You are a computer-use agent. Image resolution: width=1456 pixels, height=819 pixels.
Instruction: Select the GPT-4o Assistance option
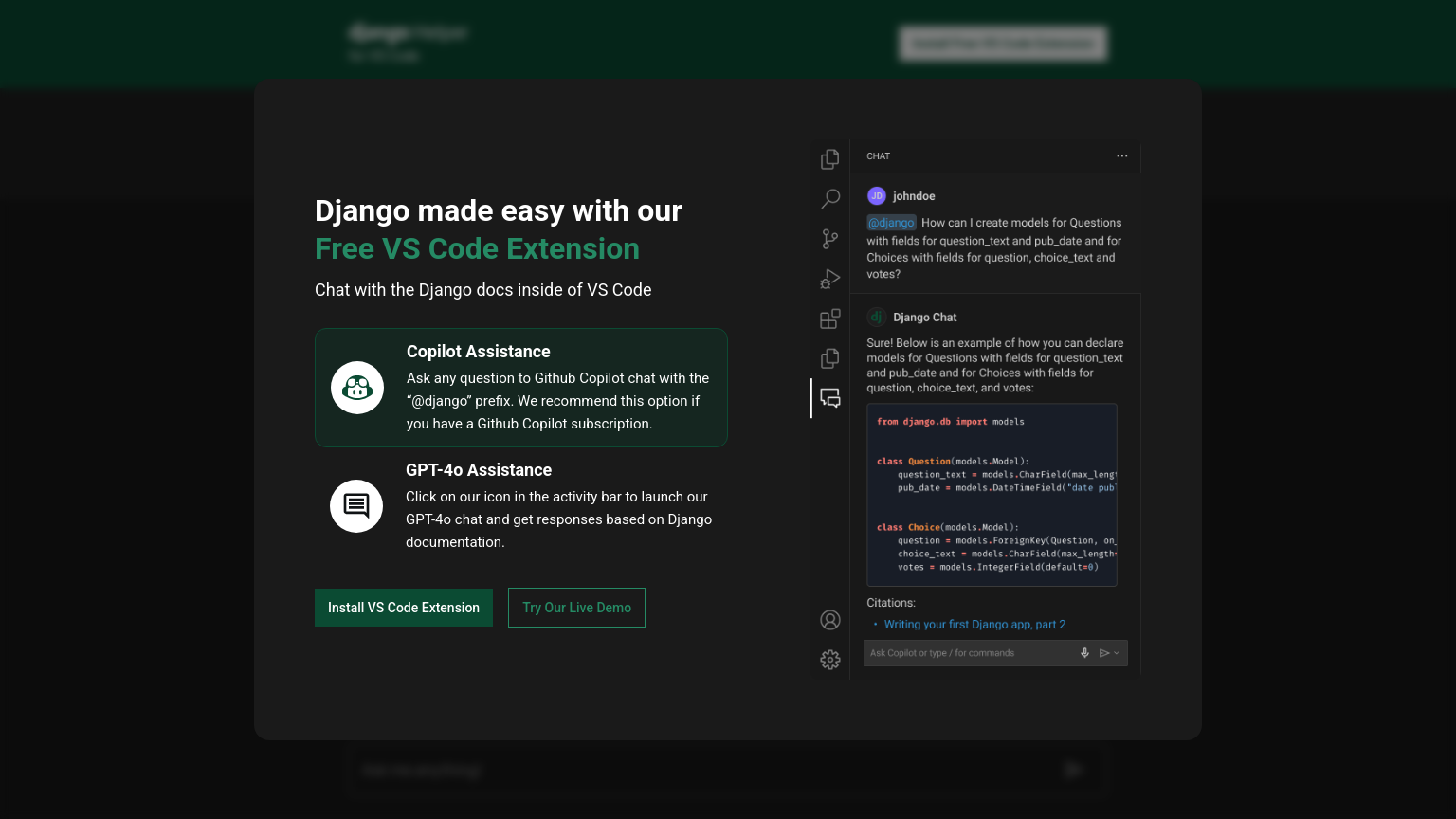pyautogui.click(x=520, y=506)
